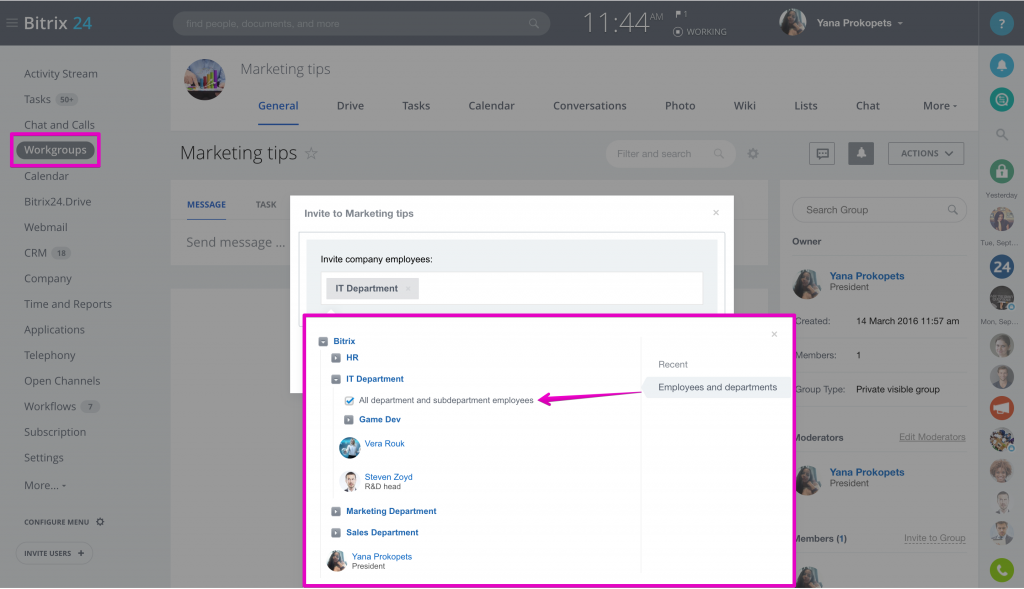Click the magnifier icon in Search Group field
1024x589 pixels.
[x=952, y=210]
